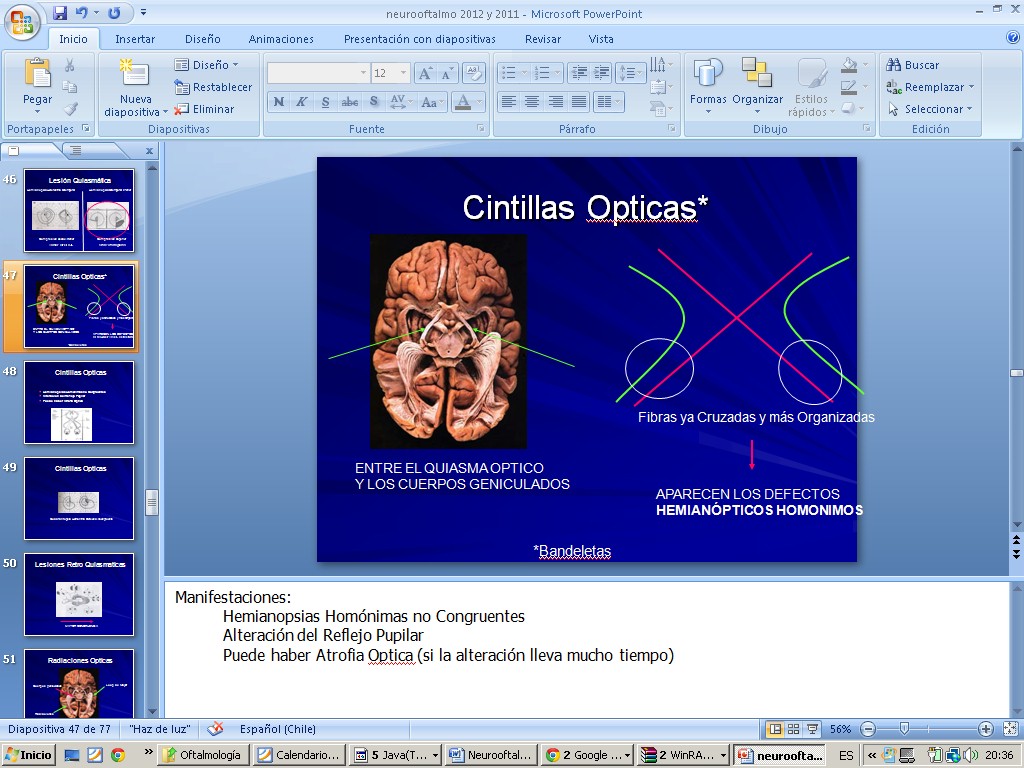Image resolution: width=1024 pixels, height=768 pixels.
Task: Switch to slide sorter view
Action: tap(793, 729)
